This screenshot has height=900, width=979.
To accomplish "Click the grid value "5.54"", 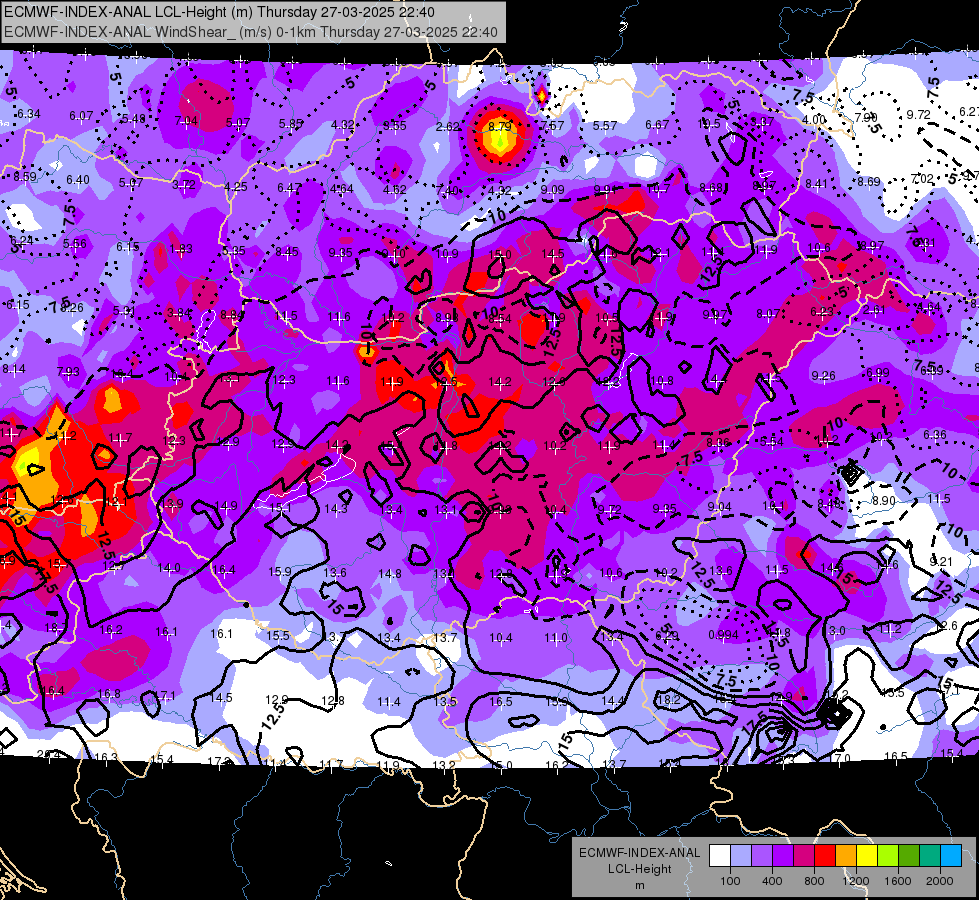I will 772,442.
